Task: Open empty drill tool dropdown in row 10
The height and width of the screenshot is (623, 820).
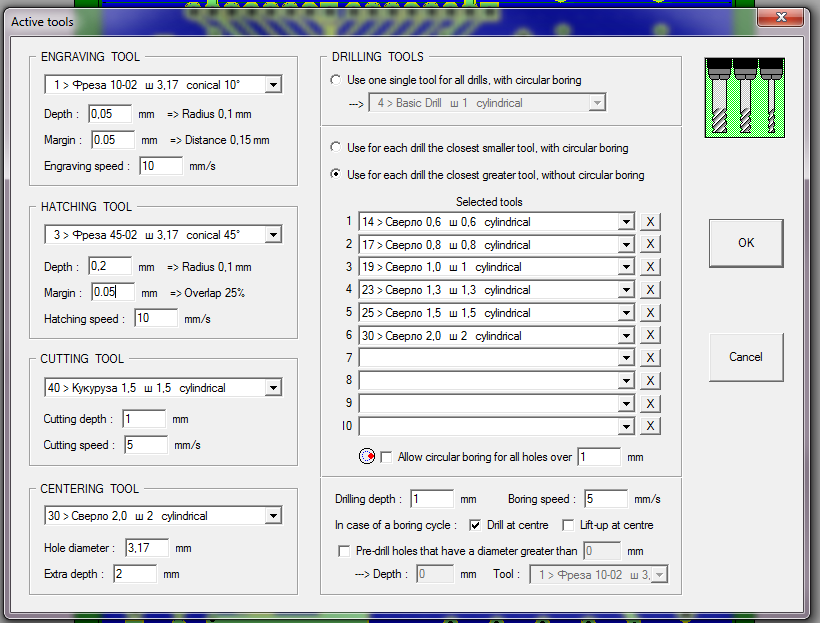Action: [626, 426]
